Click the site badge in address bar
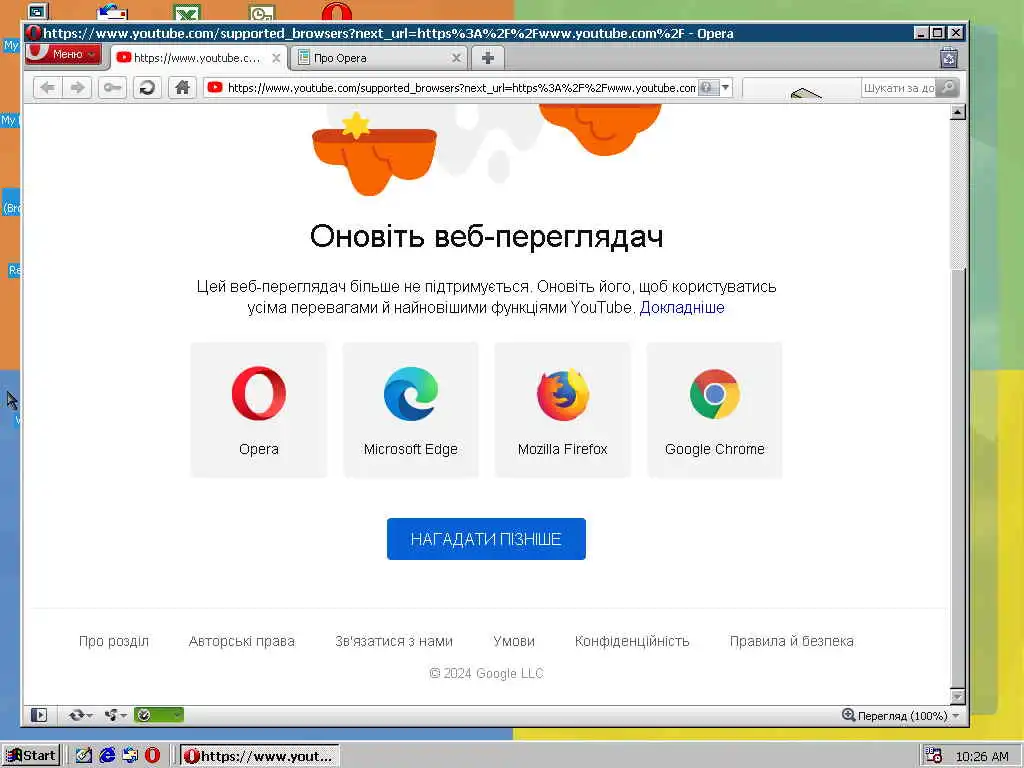Viewport: 1024px width, 768px height. click(707, 88)
